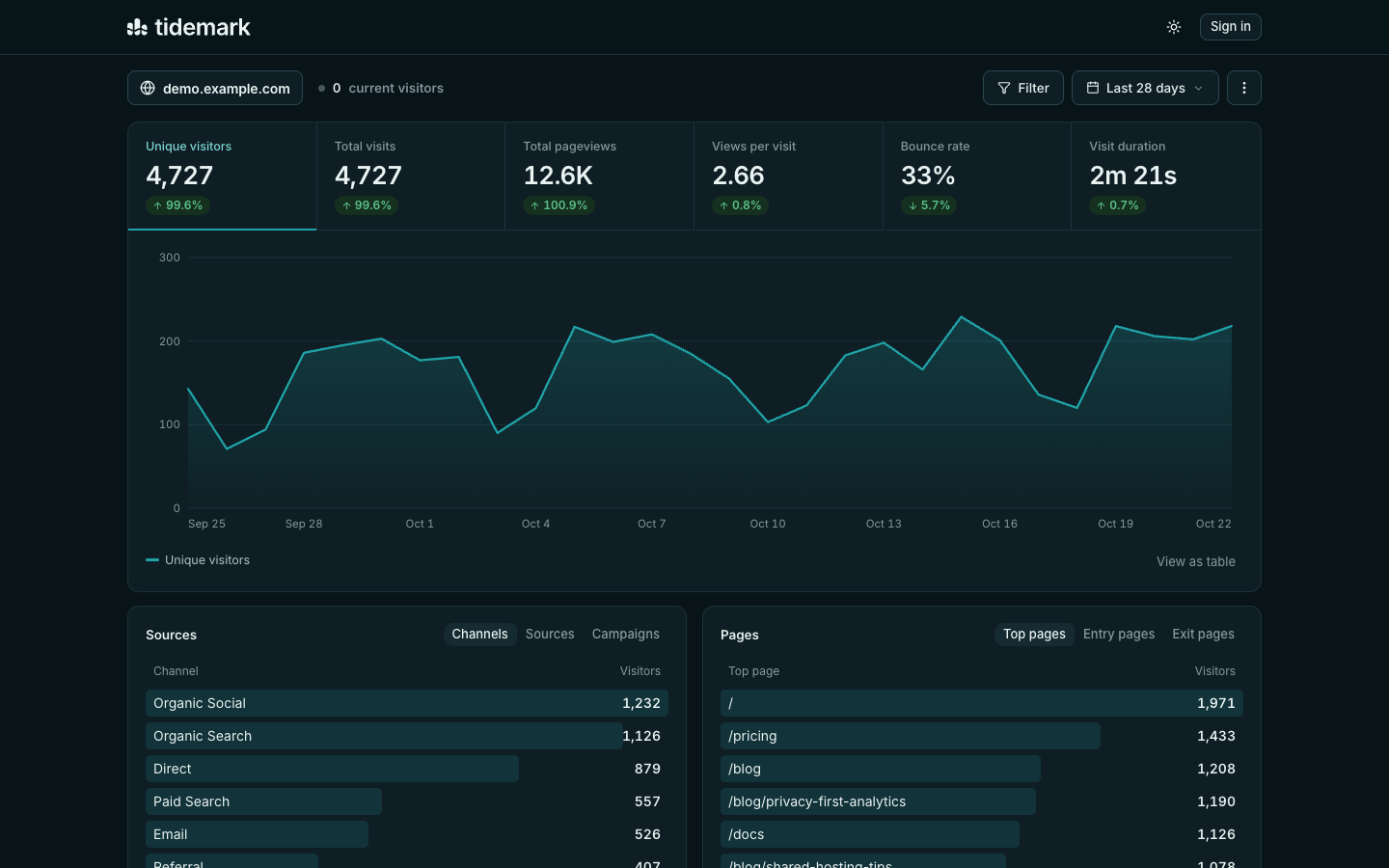Click the Top page column header
This screenshot has height=868, width=1389.
[754, 671]
